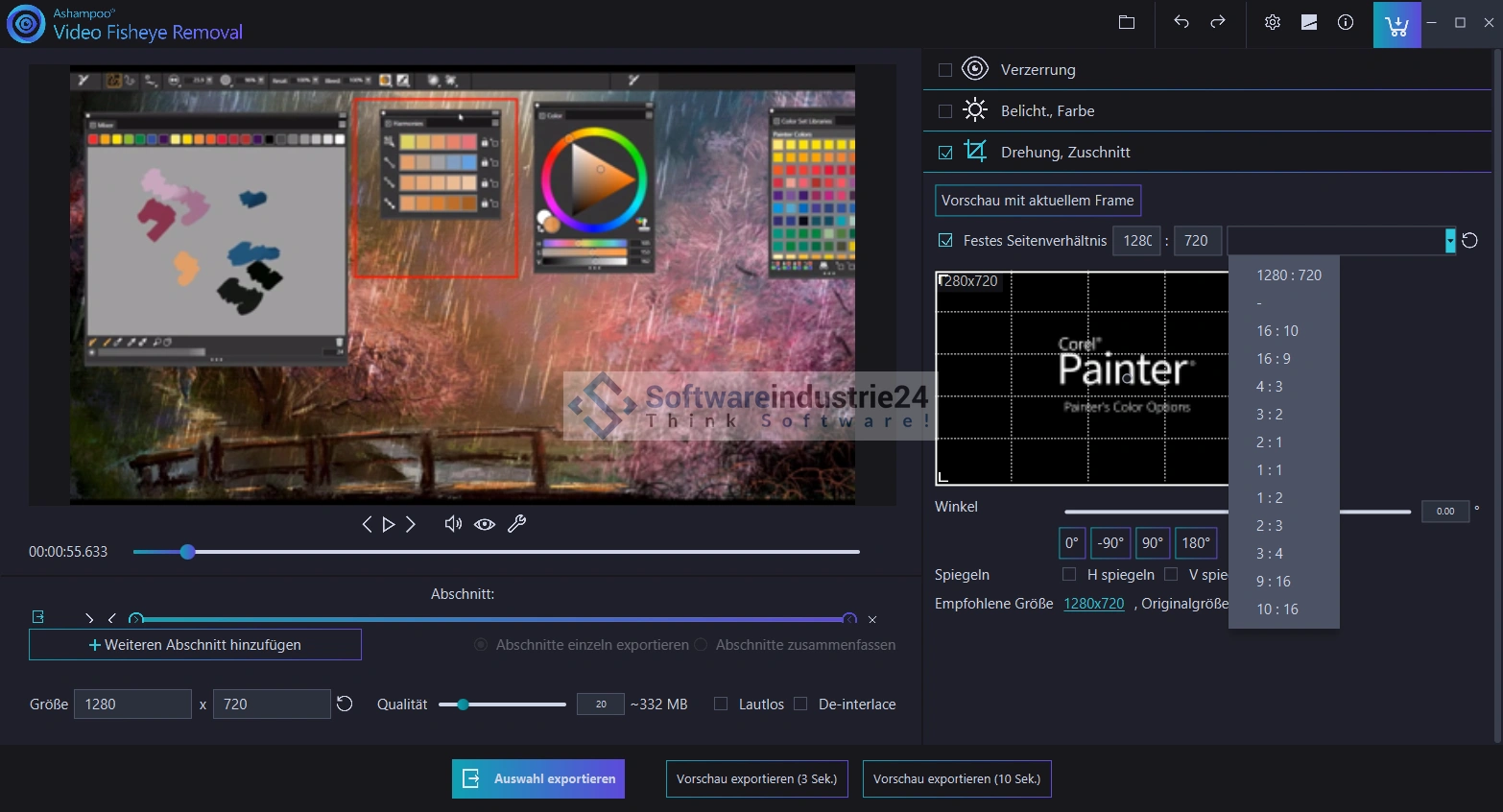
Task: Click the redo arrow icon
Action: click(1218, 23)
